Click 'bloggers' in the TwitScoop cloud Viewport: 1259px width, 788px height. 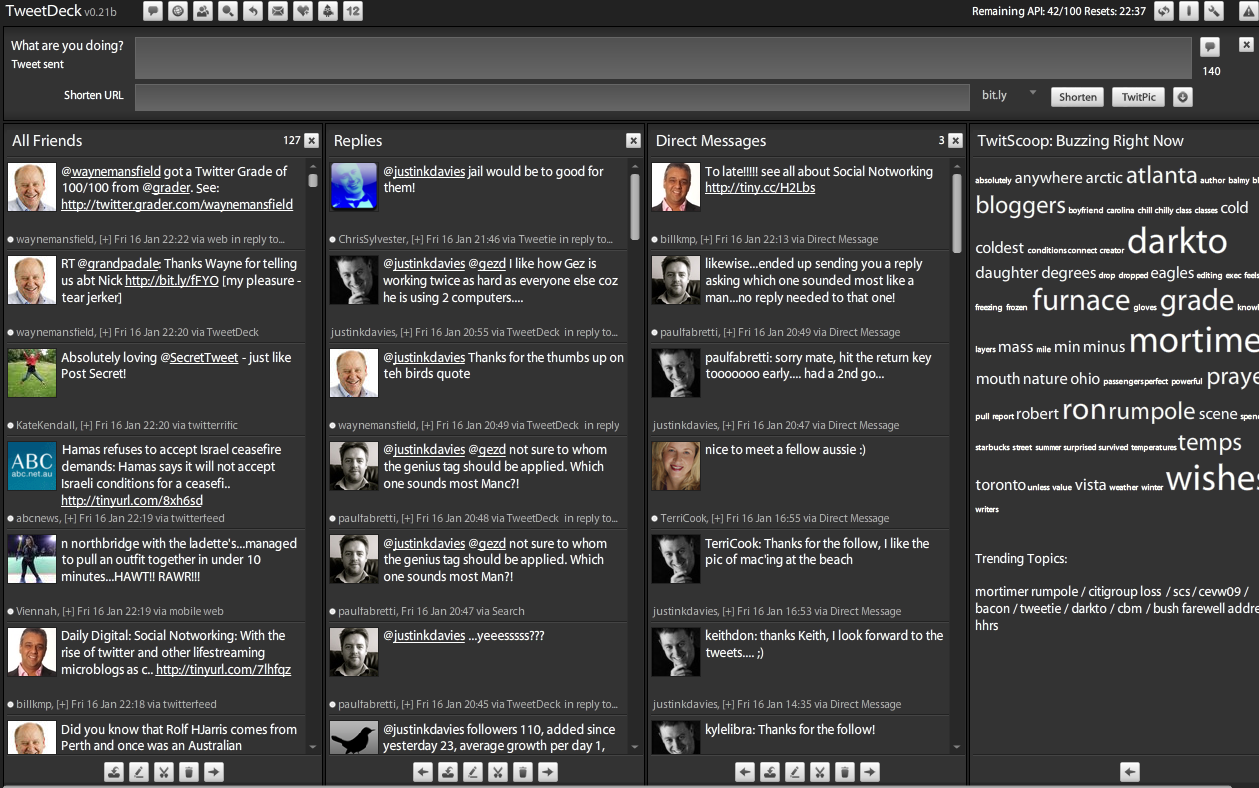(x=1020, y=206)
